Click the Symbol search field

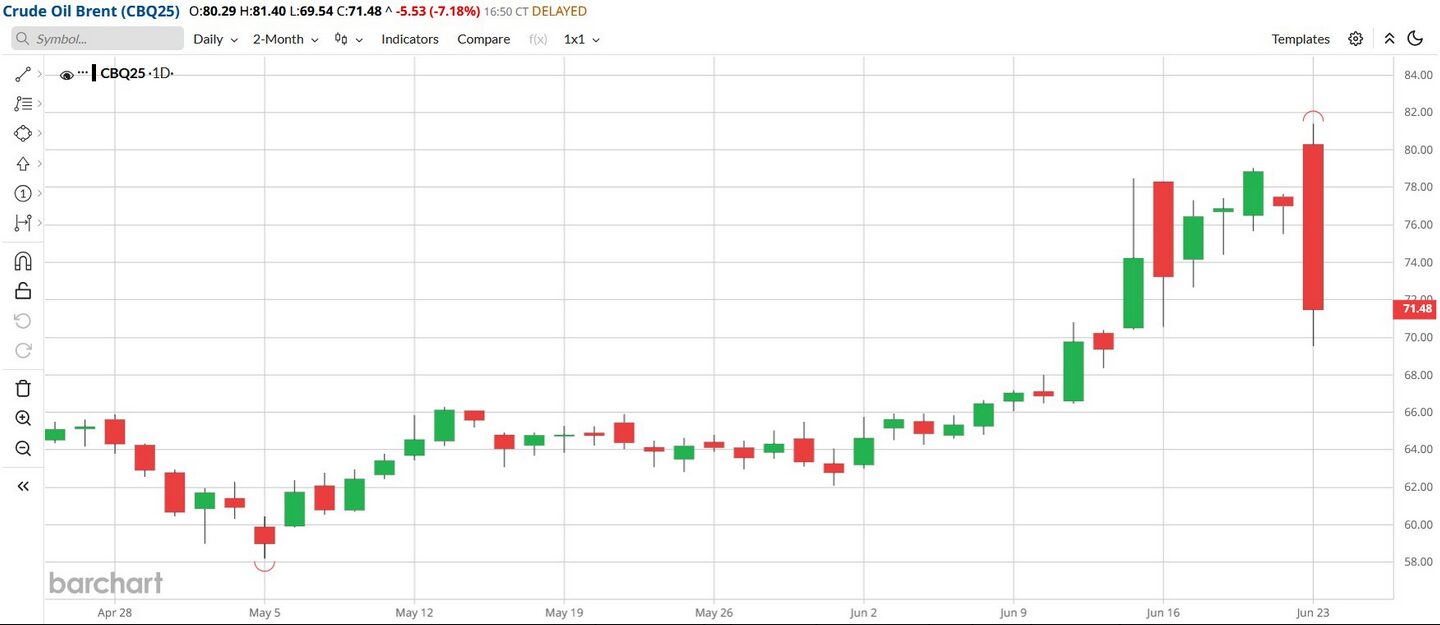[98, 39]
